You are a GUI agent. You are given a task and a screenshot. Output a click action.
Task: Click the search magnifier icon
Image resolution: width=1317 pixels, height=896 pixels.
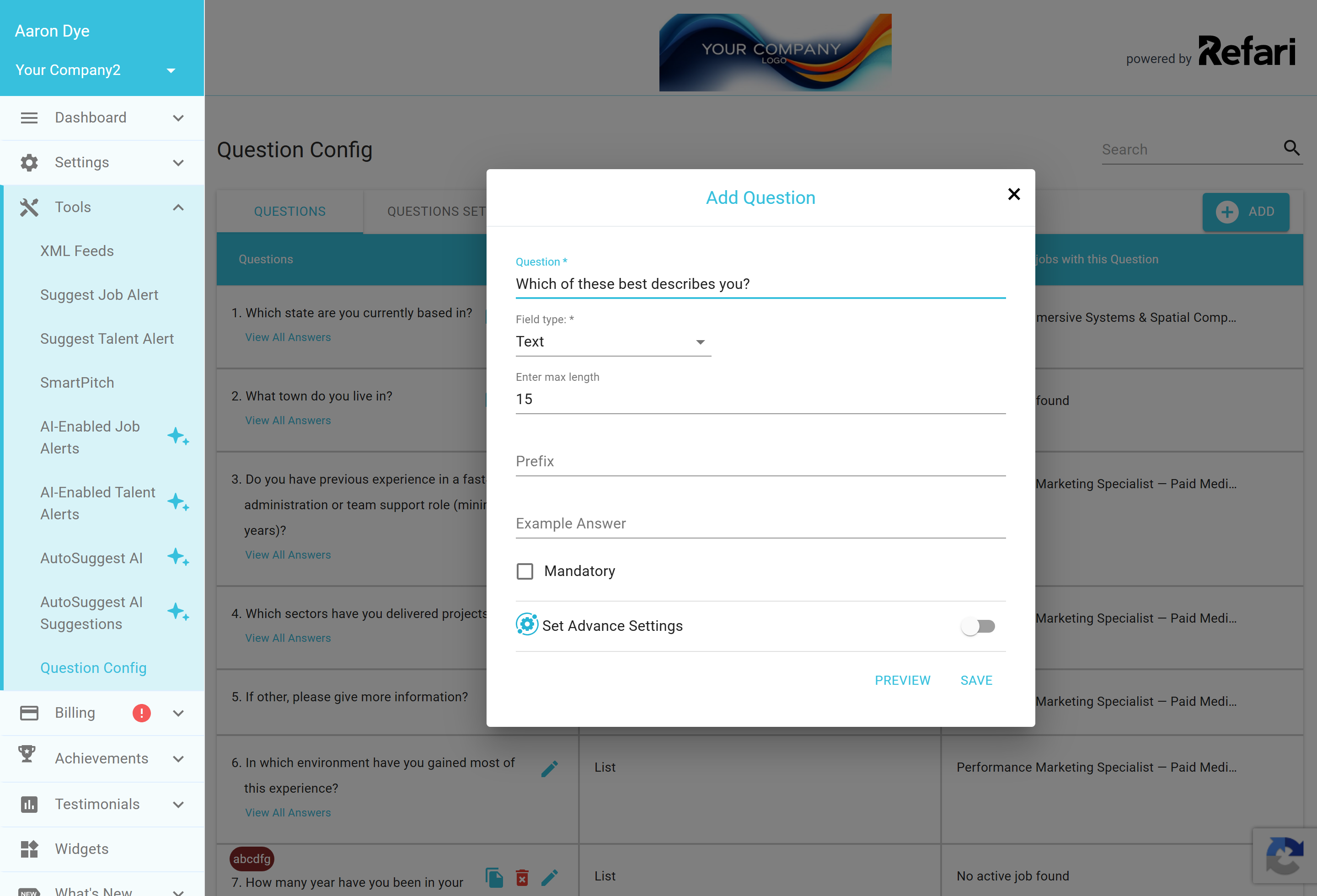point(1291,148)
